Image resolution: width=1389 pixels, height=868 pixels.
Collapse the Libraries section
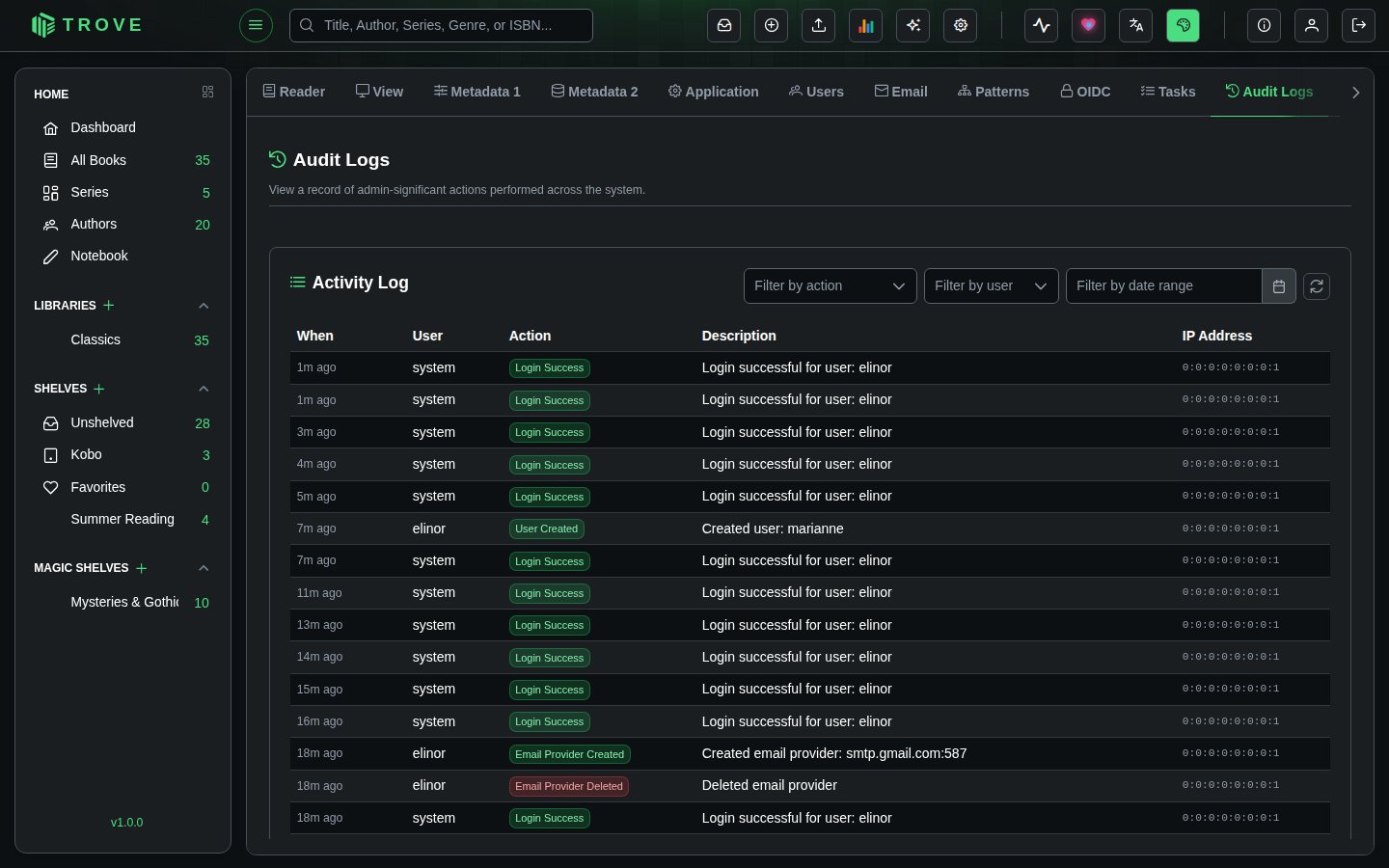point(204,306)
